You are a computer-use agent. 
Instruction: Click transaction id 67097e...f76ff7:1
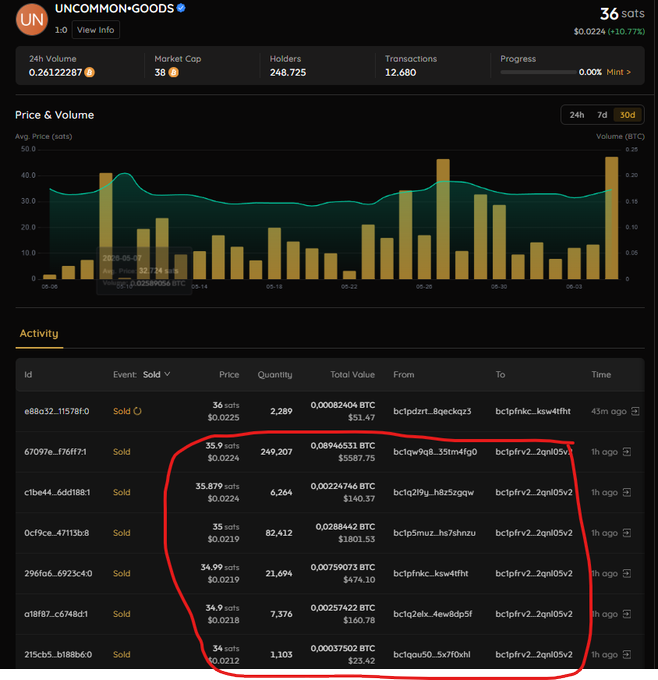[x=56, y=452]
